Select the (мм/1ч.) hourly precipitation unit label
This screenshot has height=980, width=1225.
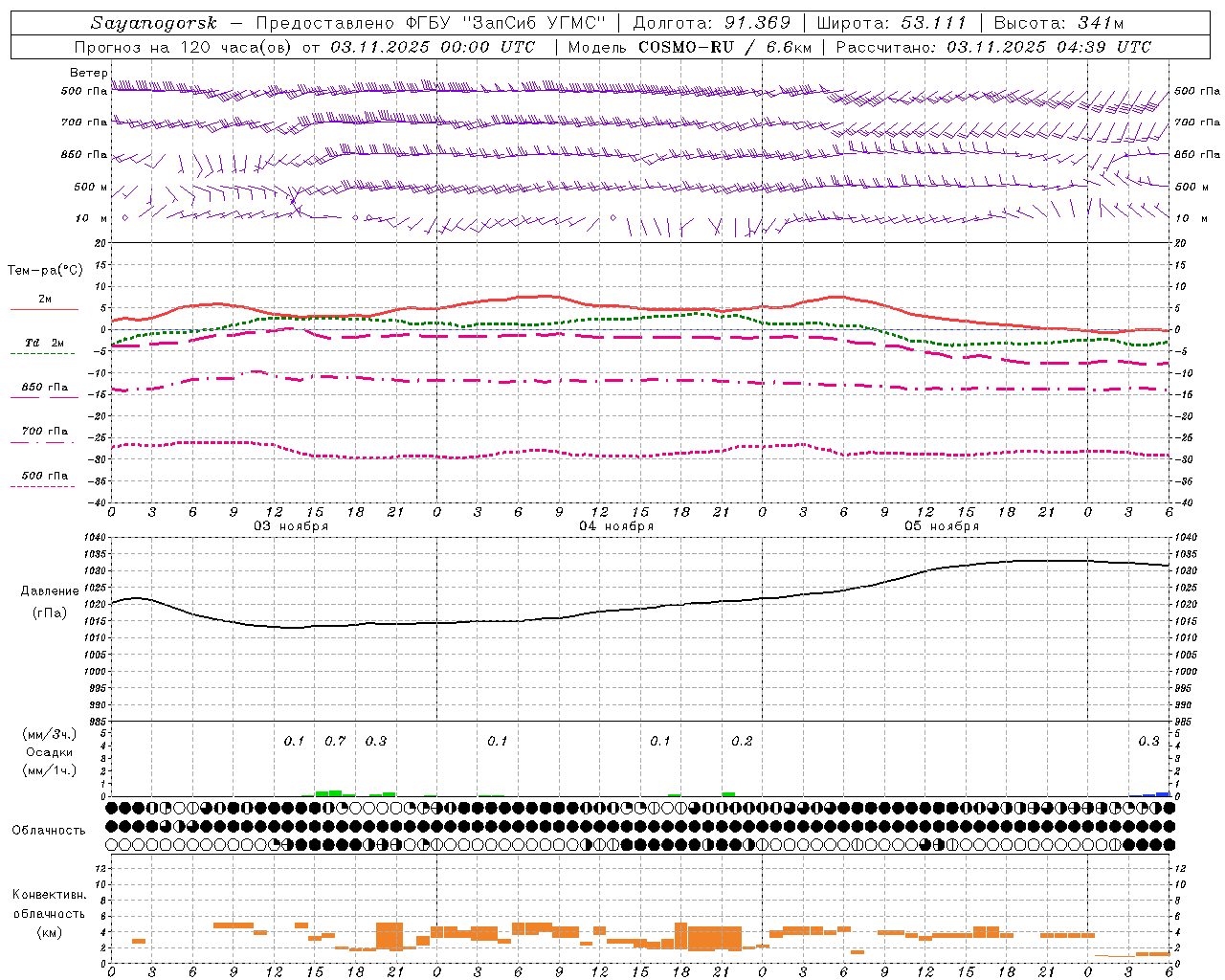click(50, 770)
